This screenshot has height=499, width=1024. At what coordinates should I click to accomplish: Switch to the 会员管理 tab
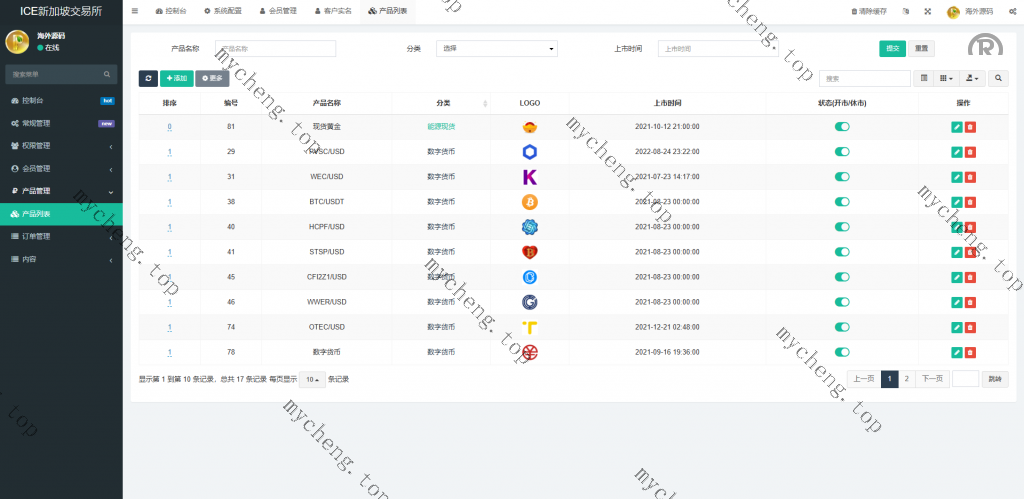277,11
